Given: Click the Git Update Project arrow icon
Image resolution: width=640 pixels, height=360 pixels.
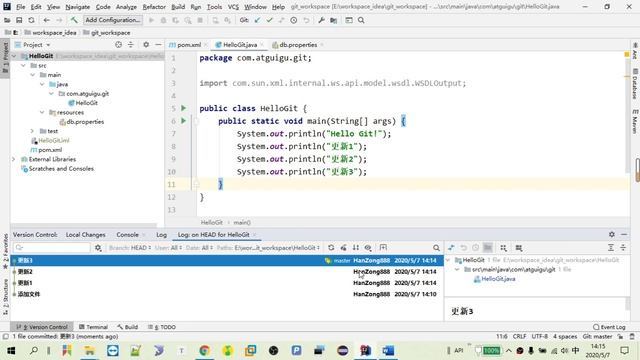Looking at the screenshot, I should tap(257, 20).
